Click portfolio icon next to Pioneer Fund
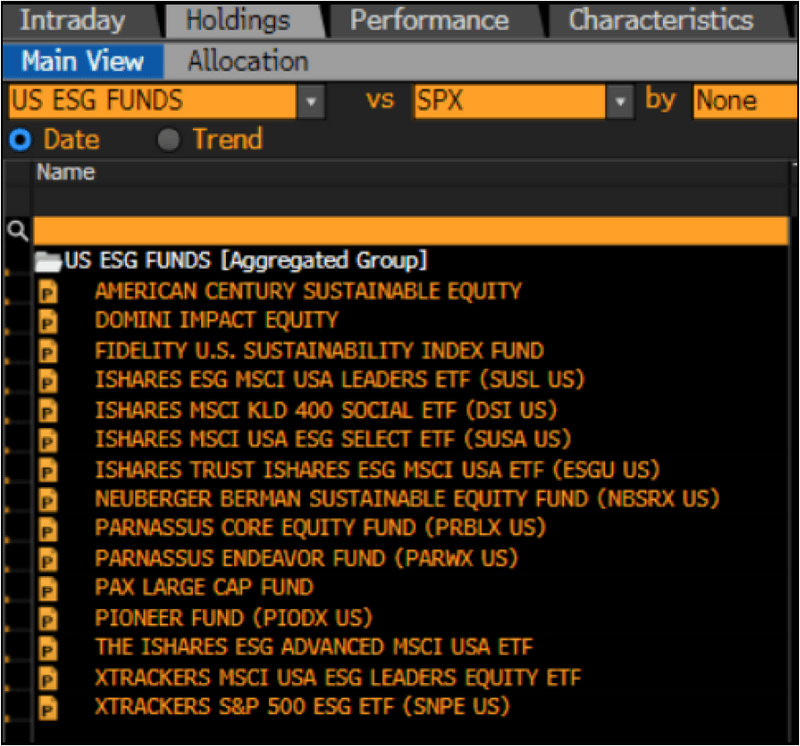This screenshot has width=800, height=746. (47, 619)
